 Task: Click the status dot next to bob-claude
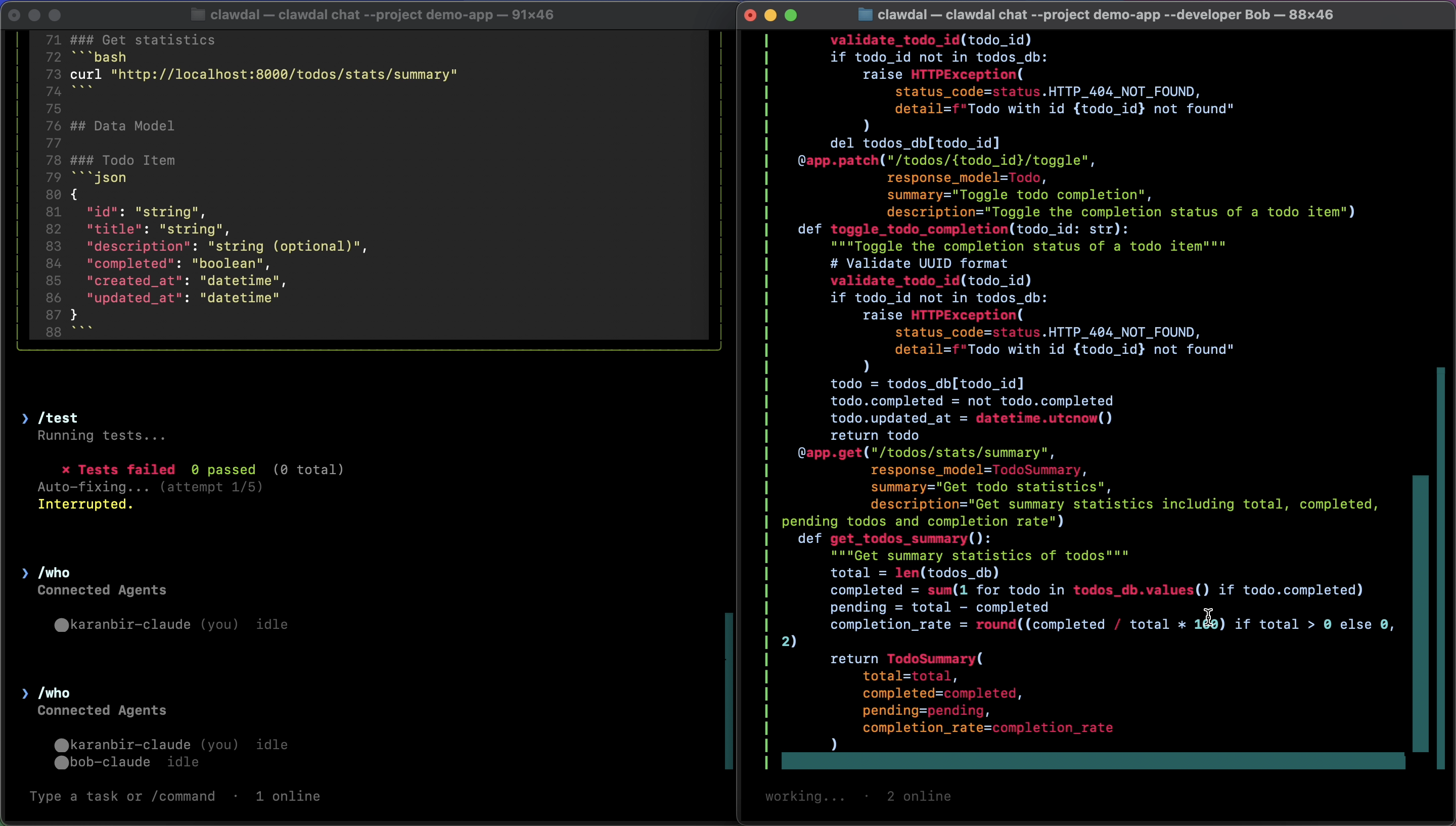tap(61, 762)
